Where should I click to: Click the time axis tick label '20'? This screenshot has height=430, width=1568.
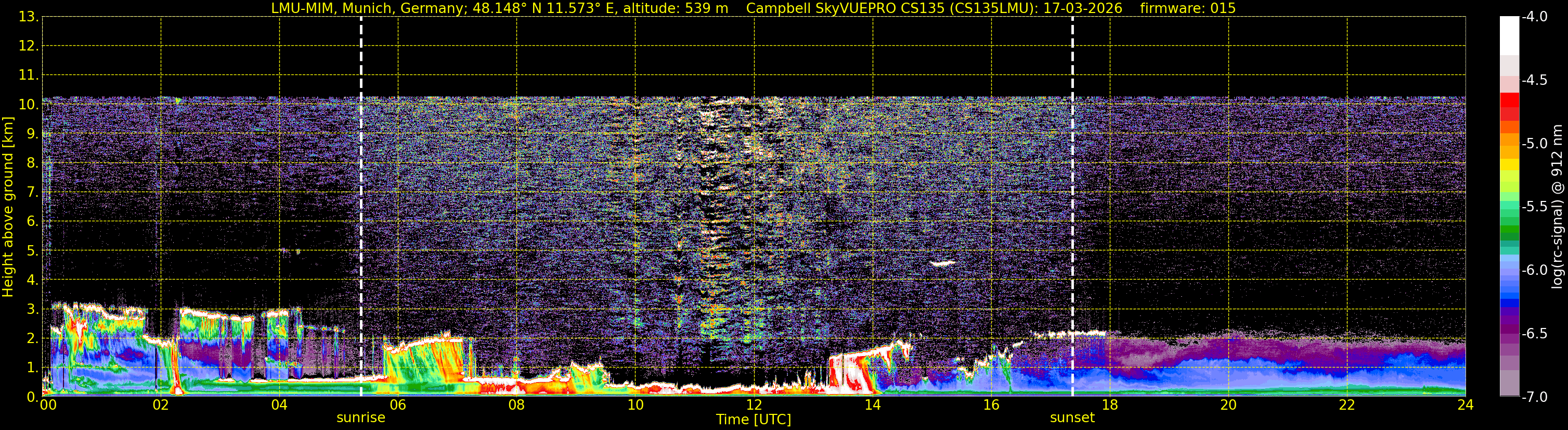[x=1228, y=405]
